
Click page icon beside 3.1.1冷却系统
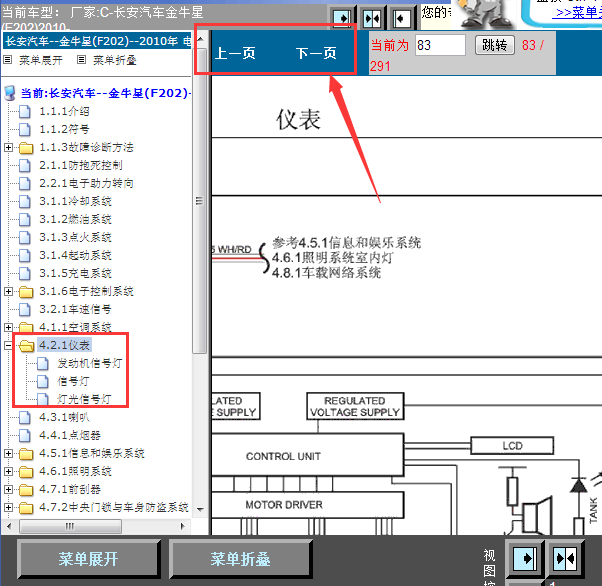[x=25, y=201]
